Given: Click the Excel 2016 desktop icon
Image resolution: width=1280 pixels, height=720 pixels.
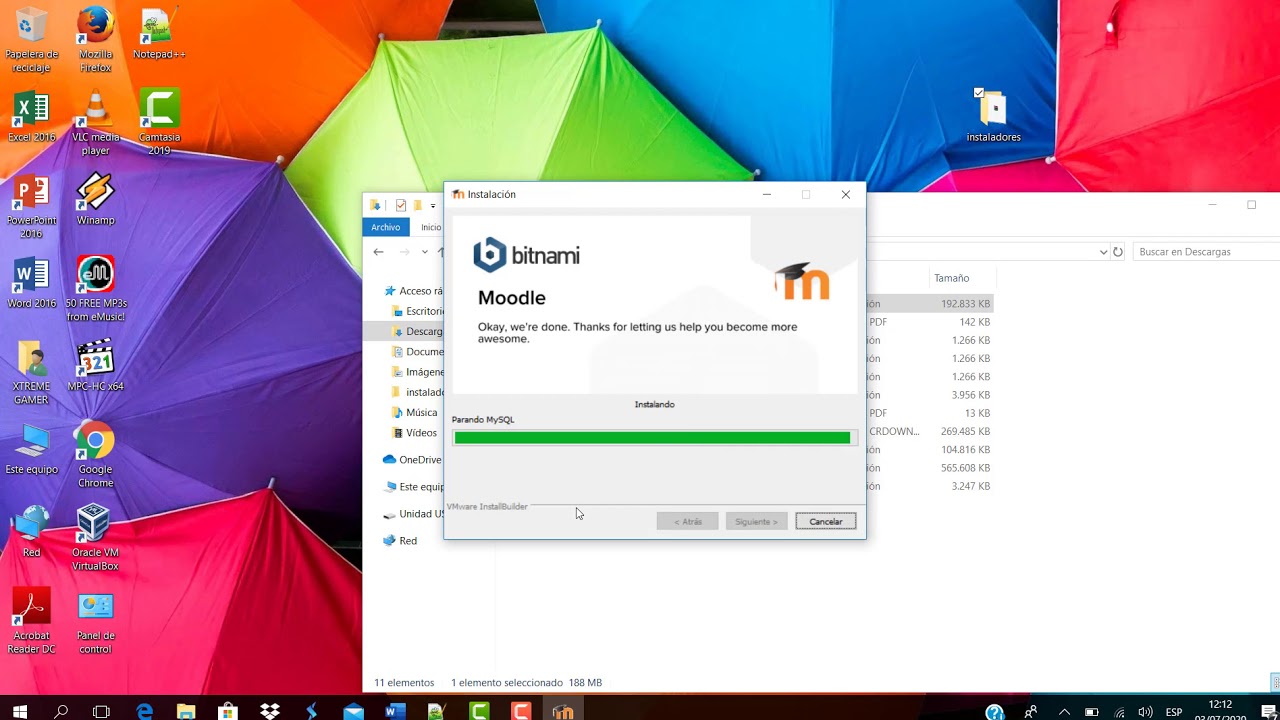Looking at the screenshot, I should tap(32, 117).
